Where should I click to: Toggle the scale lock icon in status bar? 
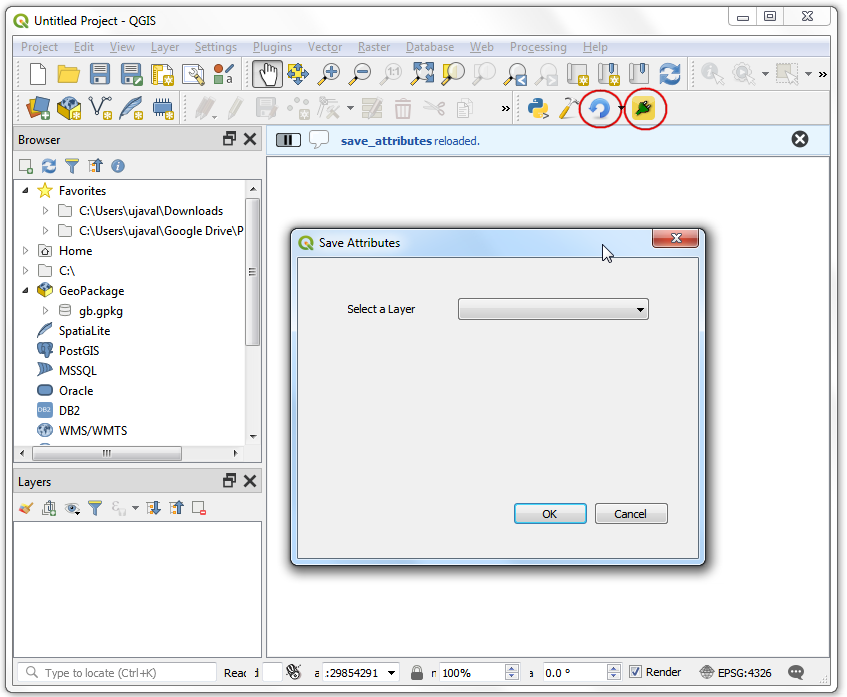(x=417, y=673)
